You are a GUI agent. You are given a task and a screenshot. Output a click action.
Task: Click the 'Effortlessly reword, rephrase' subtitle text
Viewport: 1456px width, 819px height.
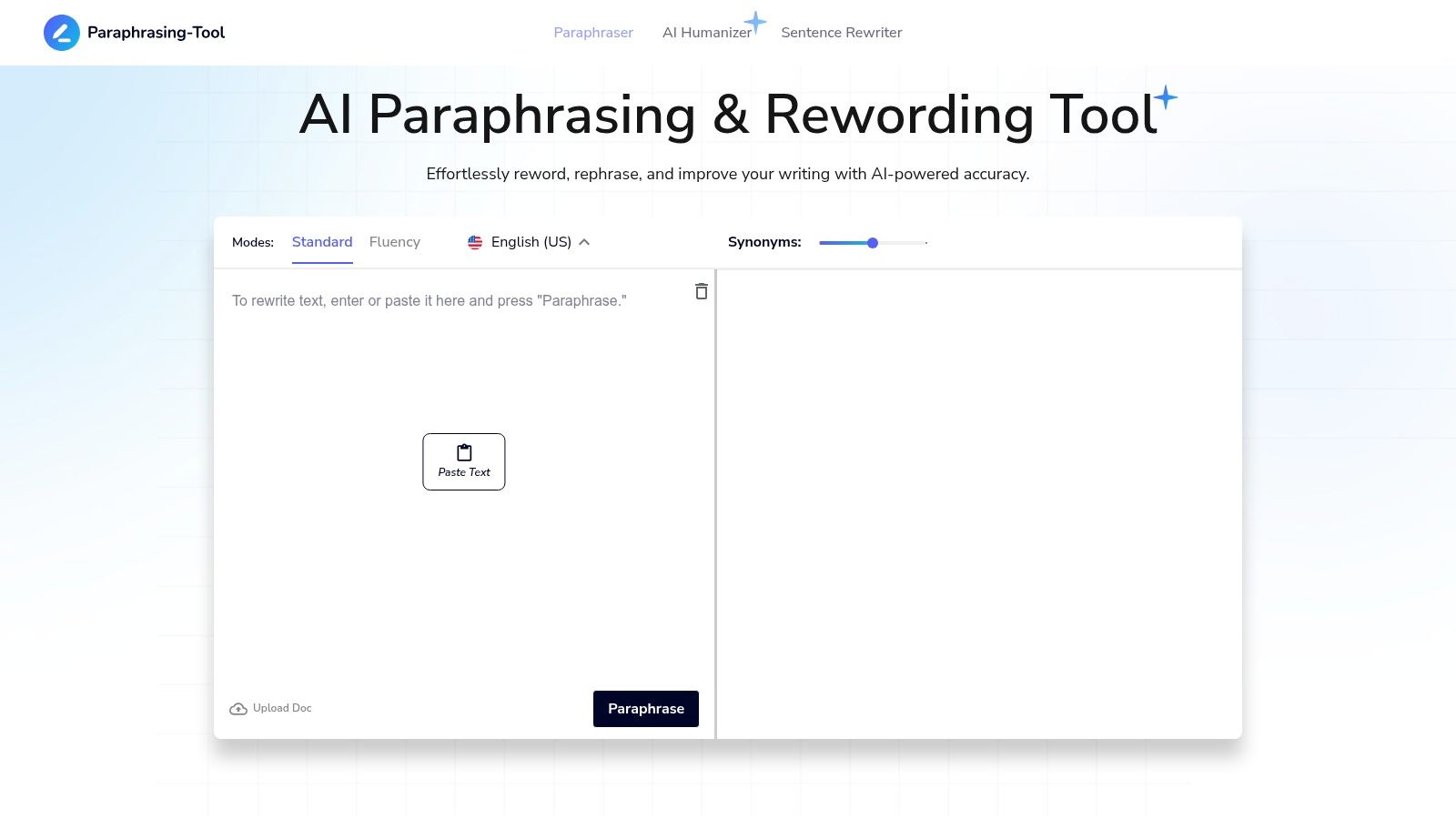728,174
